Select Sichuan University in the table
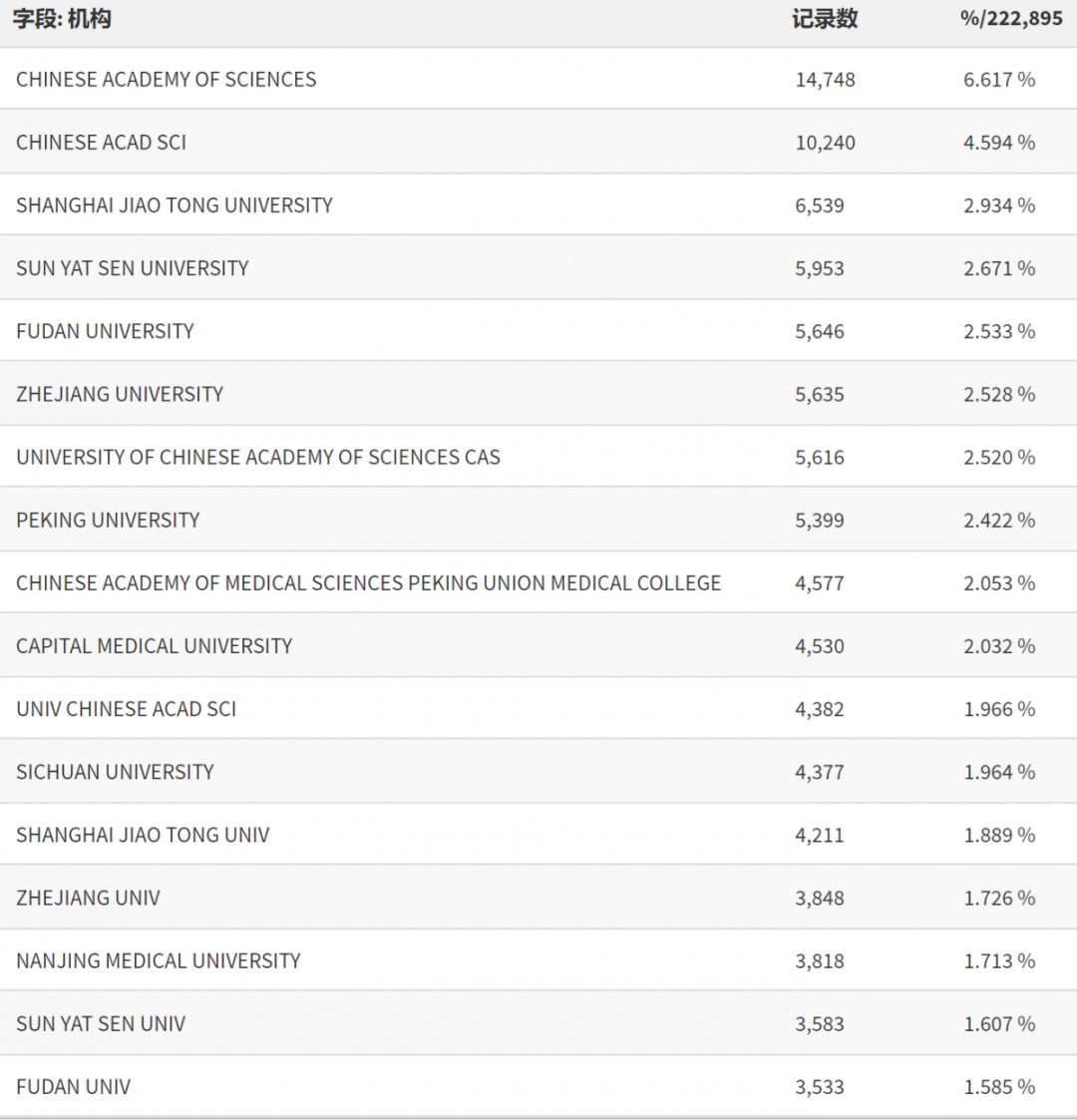 click(115, 772)
